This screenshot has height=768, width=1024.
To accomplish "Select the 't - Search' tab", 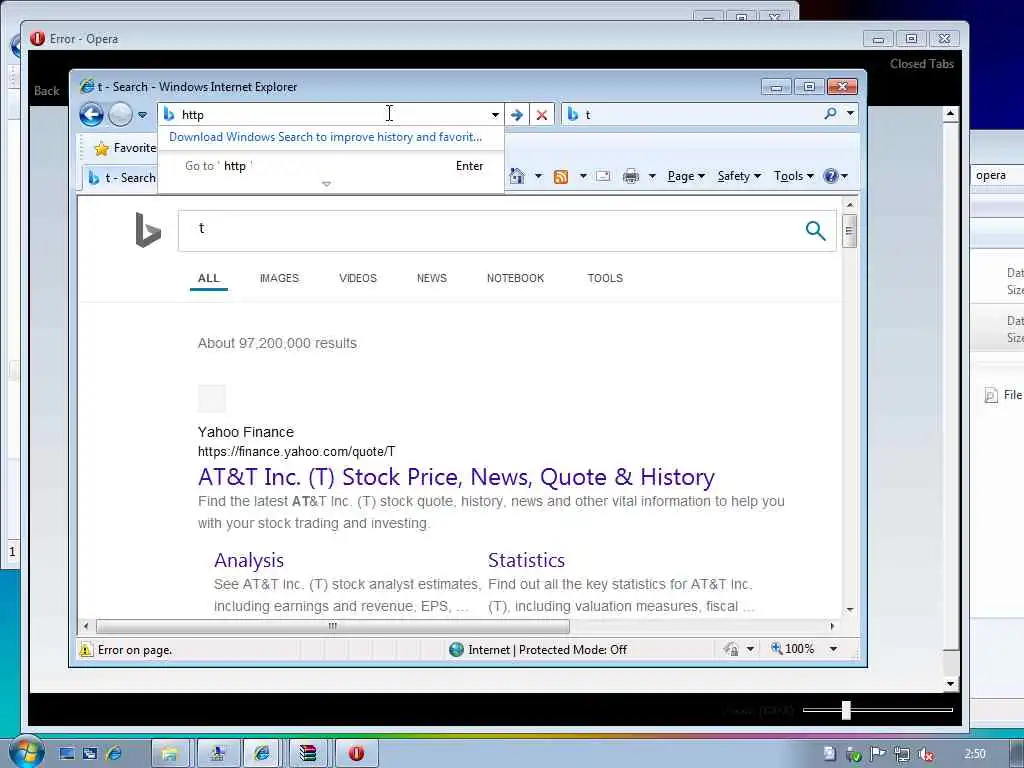I will [121, 178].
